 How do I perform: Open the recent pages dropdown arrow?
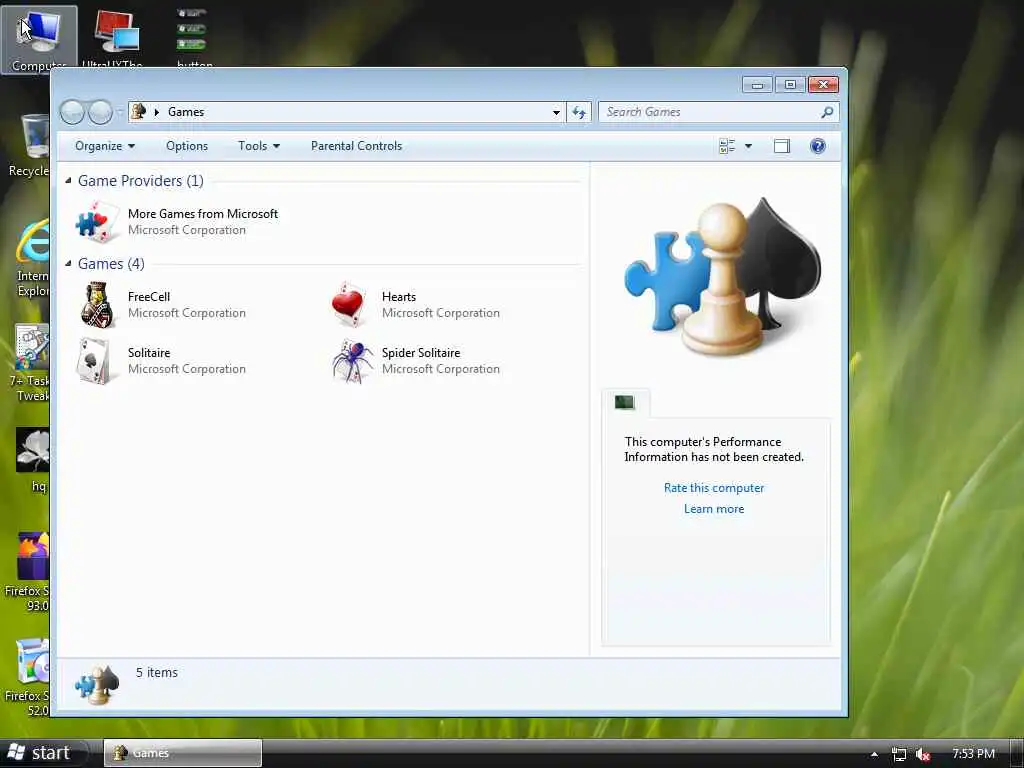(119, 112)
